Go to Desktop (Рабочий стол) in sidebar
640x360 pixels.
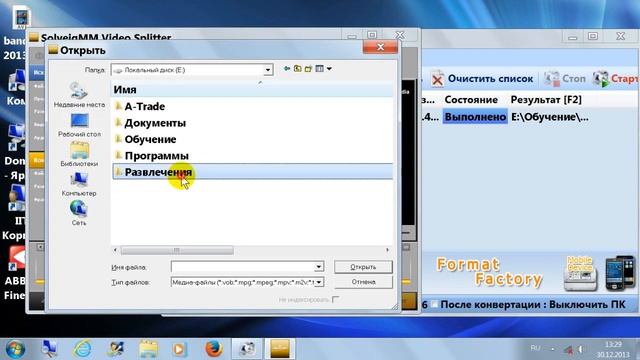(79, 124)
